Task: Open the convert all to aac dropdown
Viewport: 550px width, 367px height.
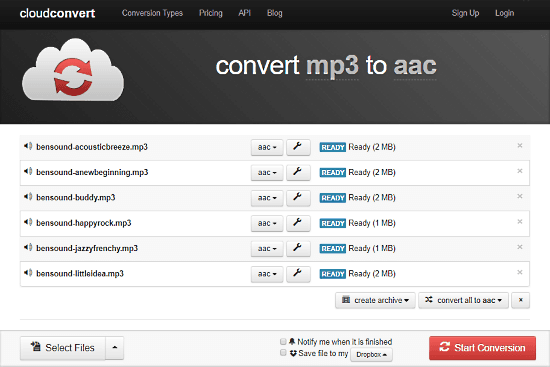Action: (x=463, y=300)
